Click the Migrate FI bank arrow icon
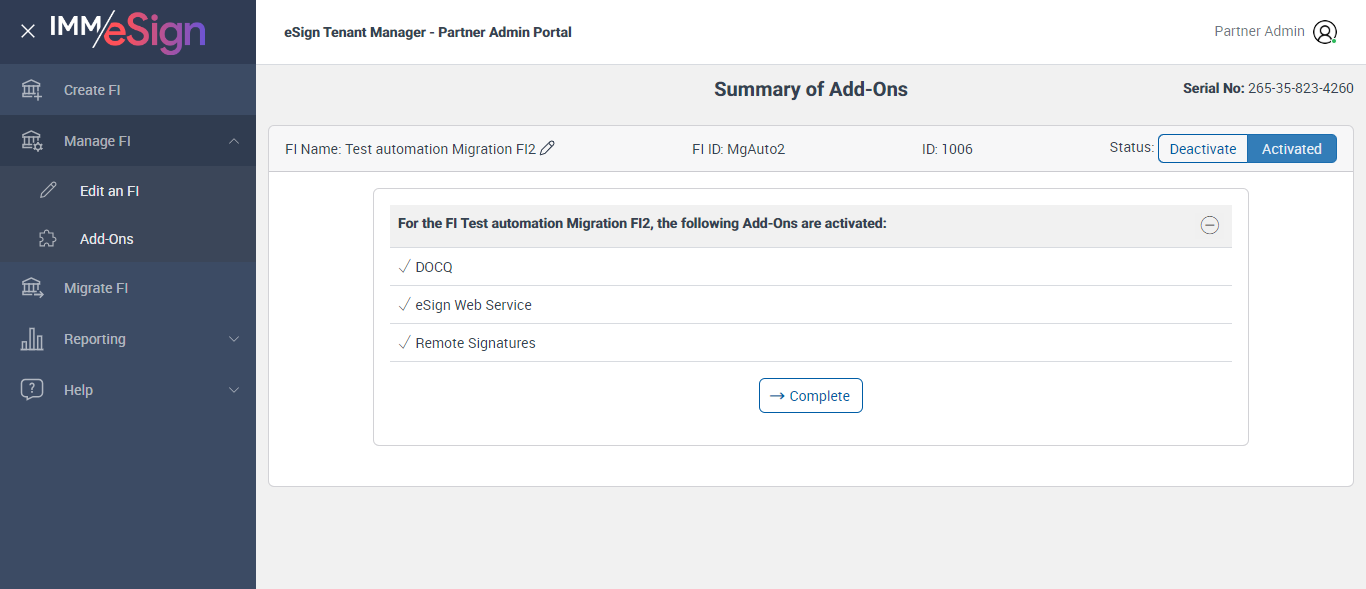The image size is (1366, 589). (32, 288)
